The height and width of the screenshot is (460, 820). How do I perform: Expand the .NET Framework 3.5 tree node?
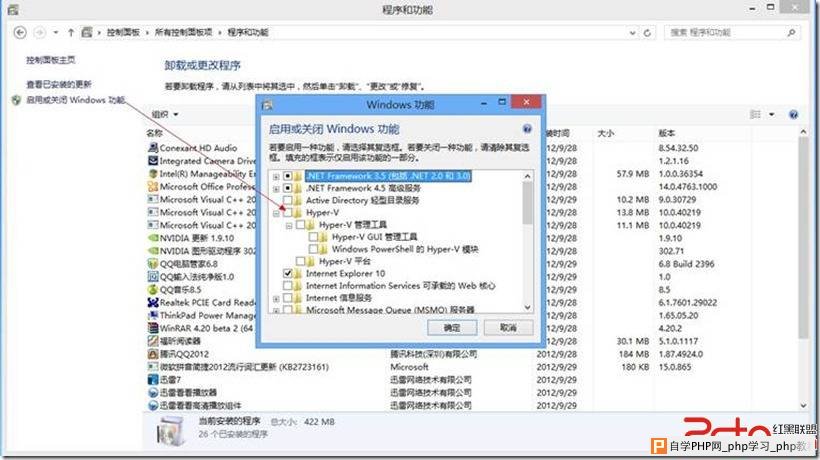pyautogui.click(x=276, y=177)
